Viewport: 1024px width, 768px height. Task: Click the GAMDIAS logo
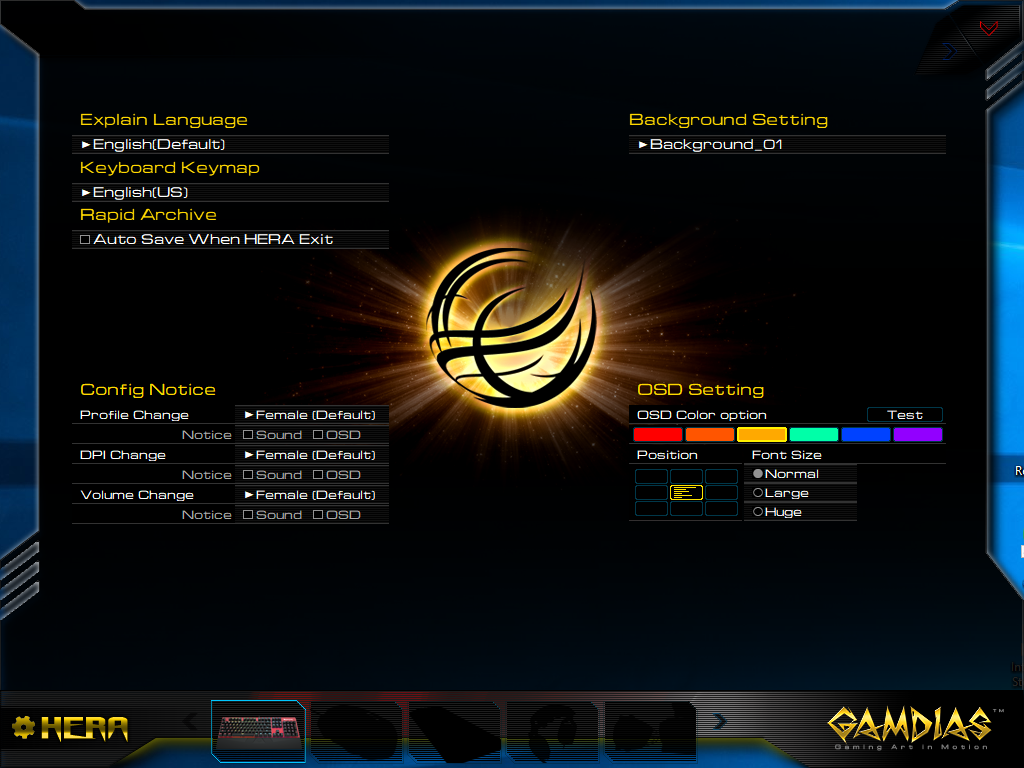[908, 727]
